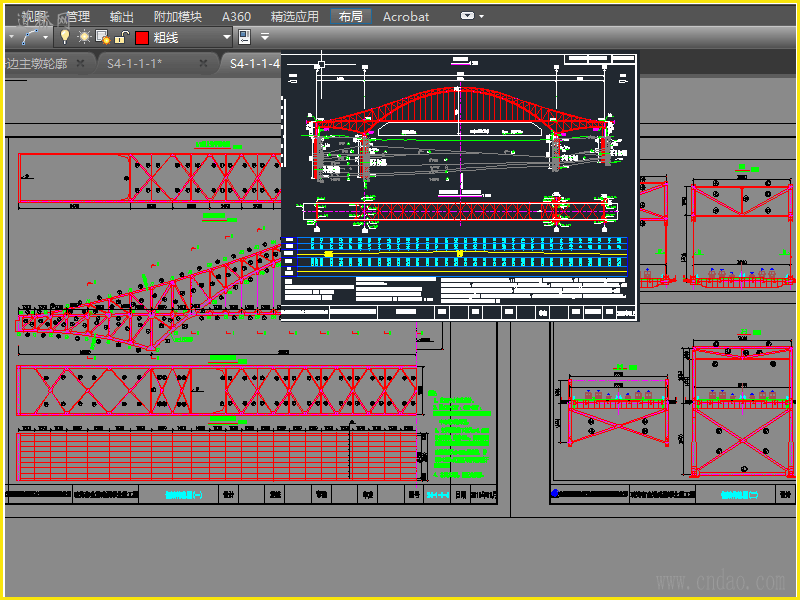
Task: Toggle the layer lock padlock icon
Action: 121,37
